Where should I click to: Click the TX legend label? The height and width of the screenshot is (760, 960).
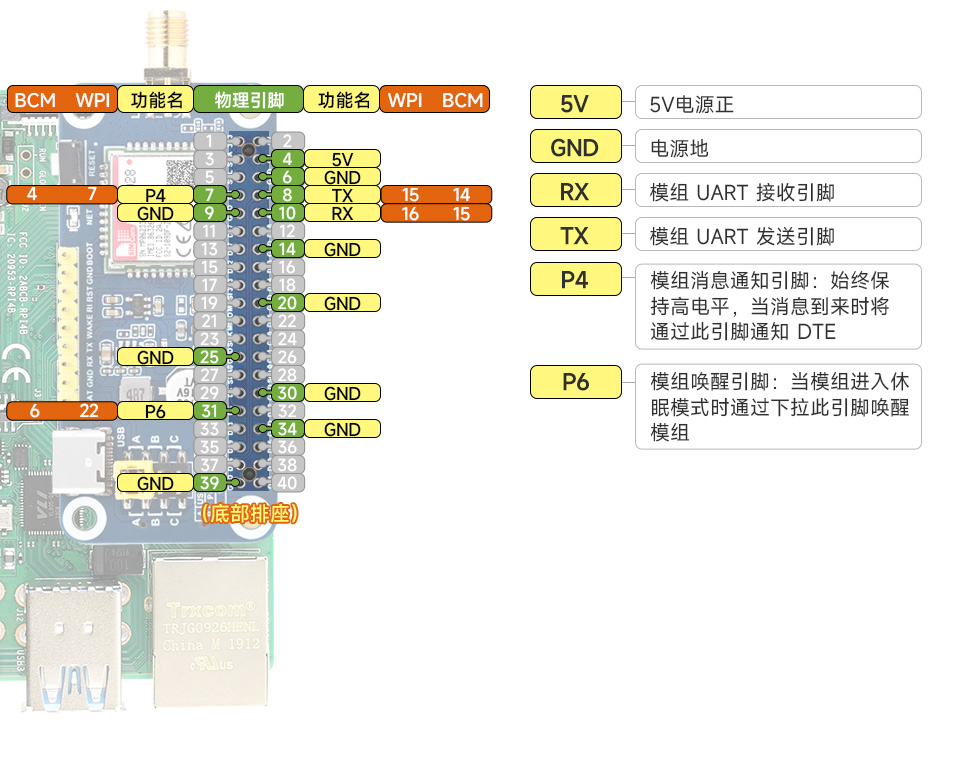[575, 234]
